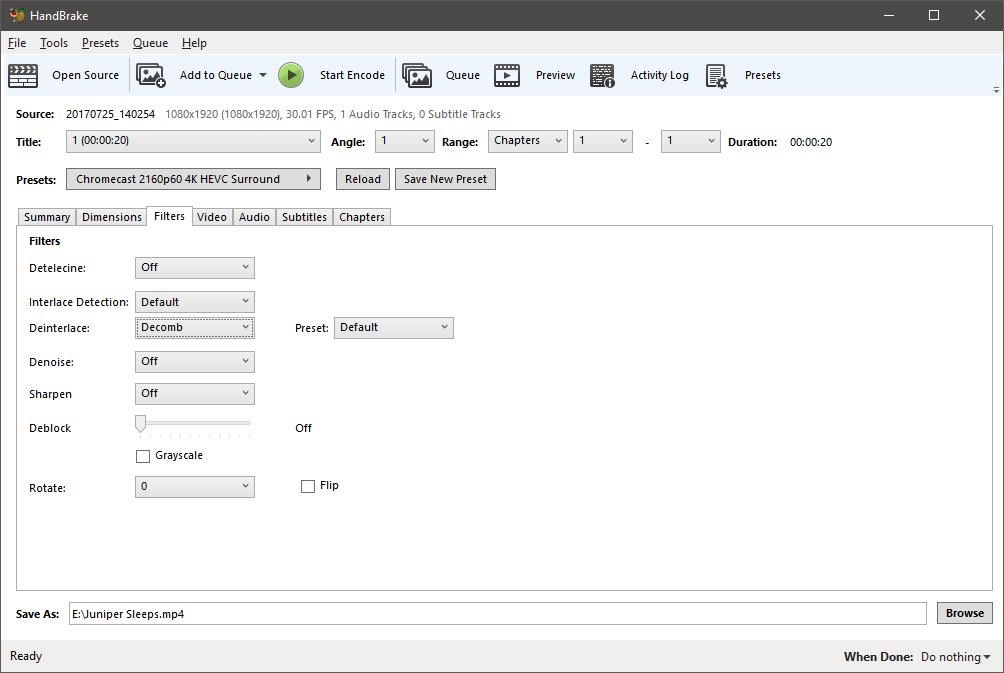Switch to the Dimensions tab
1004x673 pixels.
coord(111,217)
